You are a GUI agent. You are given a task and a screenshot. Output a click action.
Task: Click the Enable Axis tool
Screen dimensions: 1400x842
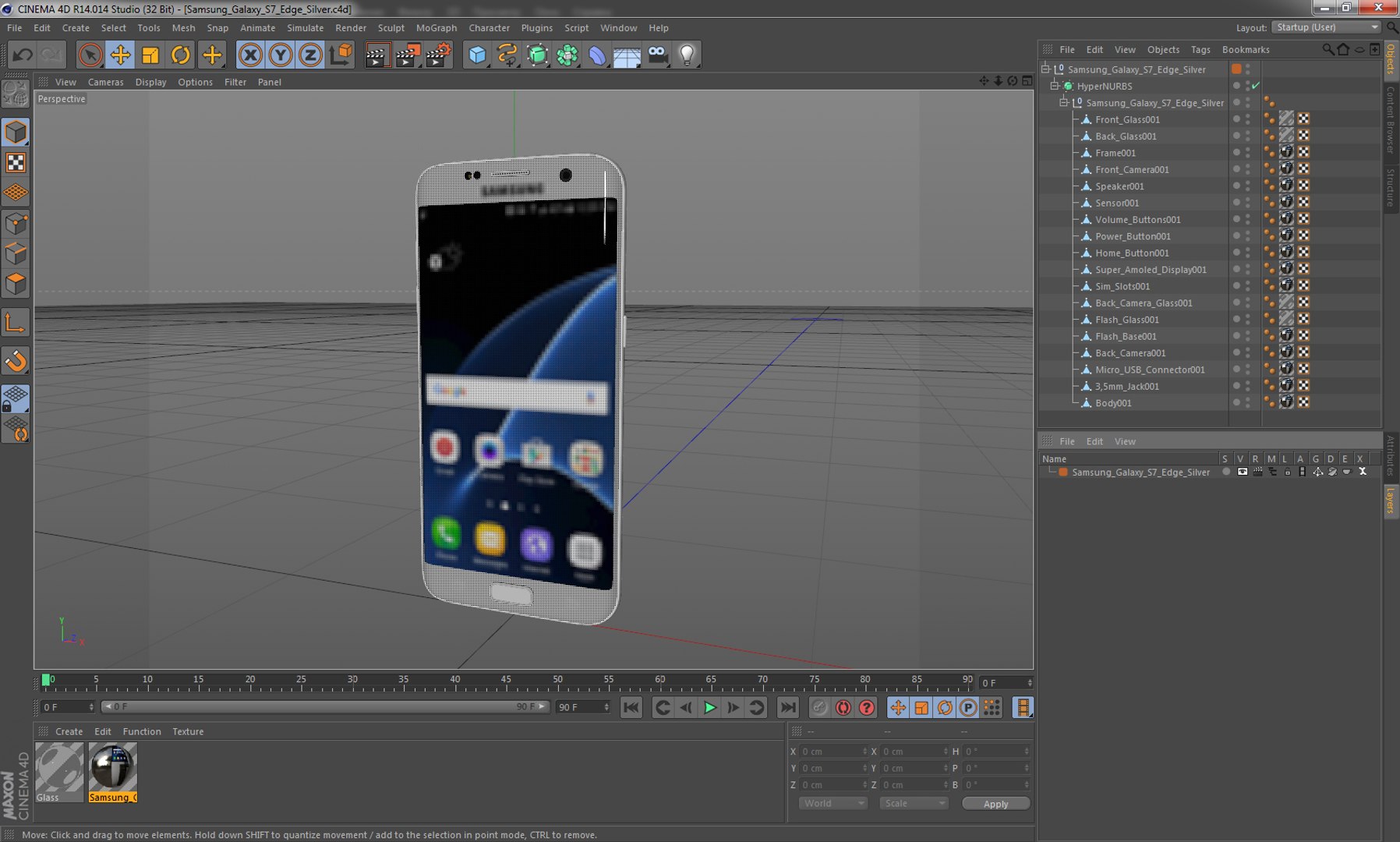click(16, 323)
